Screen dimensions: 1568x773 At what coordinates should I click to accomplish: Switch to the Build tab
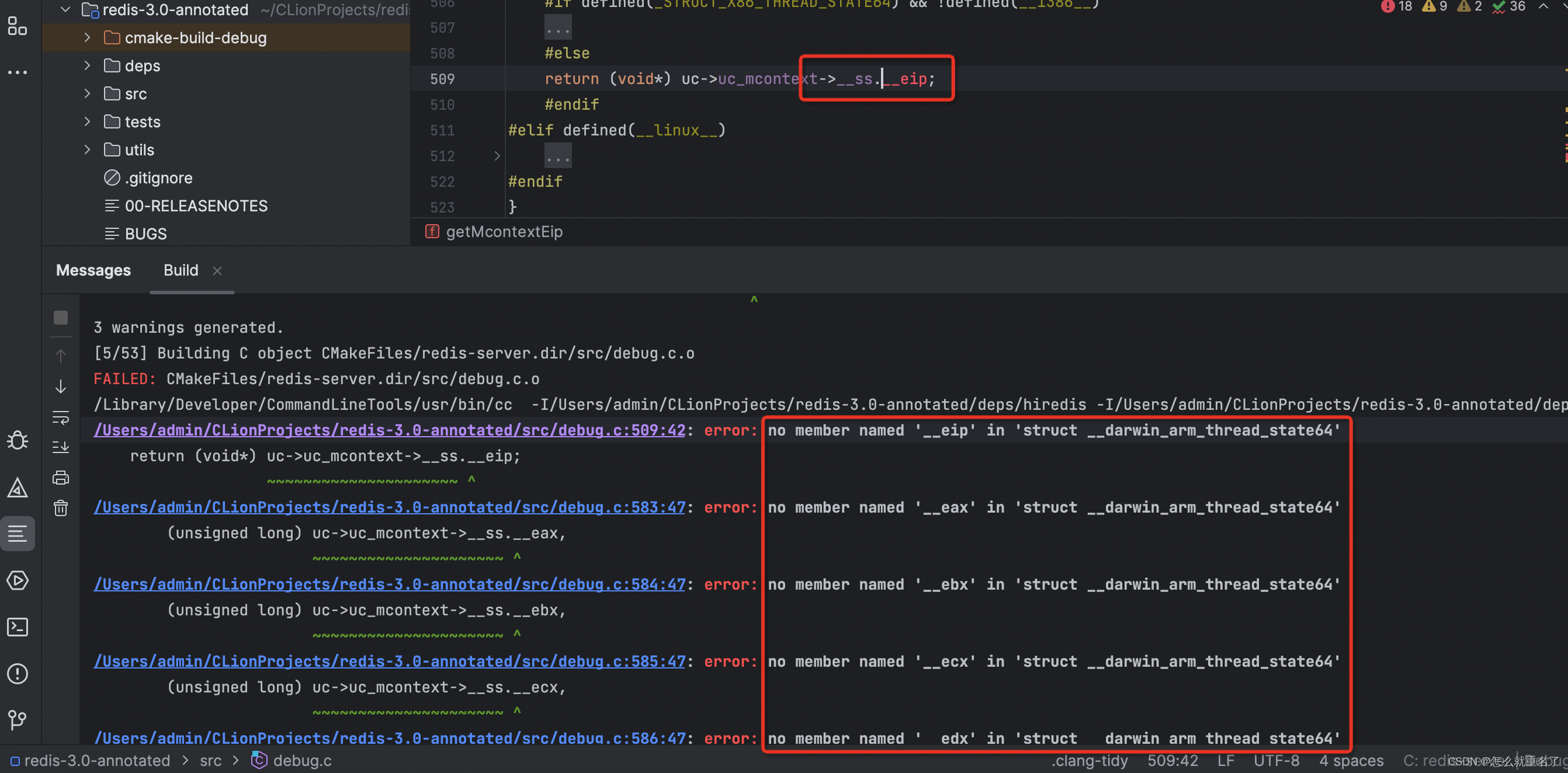pos(181,271)
